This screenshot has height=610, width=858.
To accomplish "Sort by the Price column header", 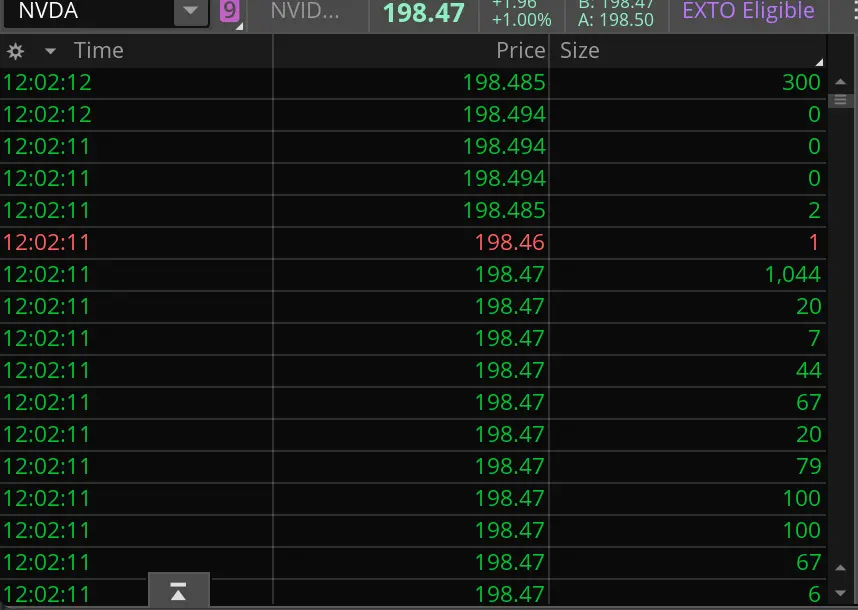I will pos(520,51).
